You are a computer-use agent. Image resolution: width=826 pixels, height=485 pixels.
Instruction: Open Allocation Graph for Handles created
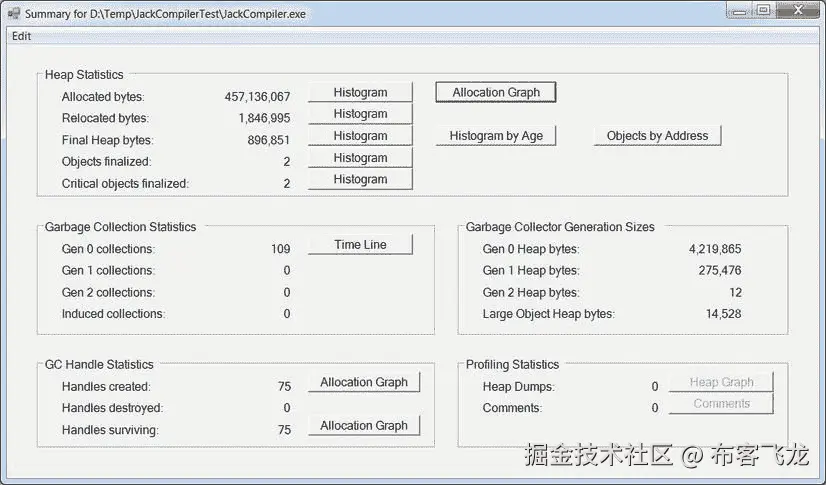coord(364,382)
